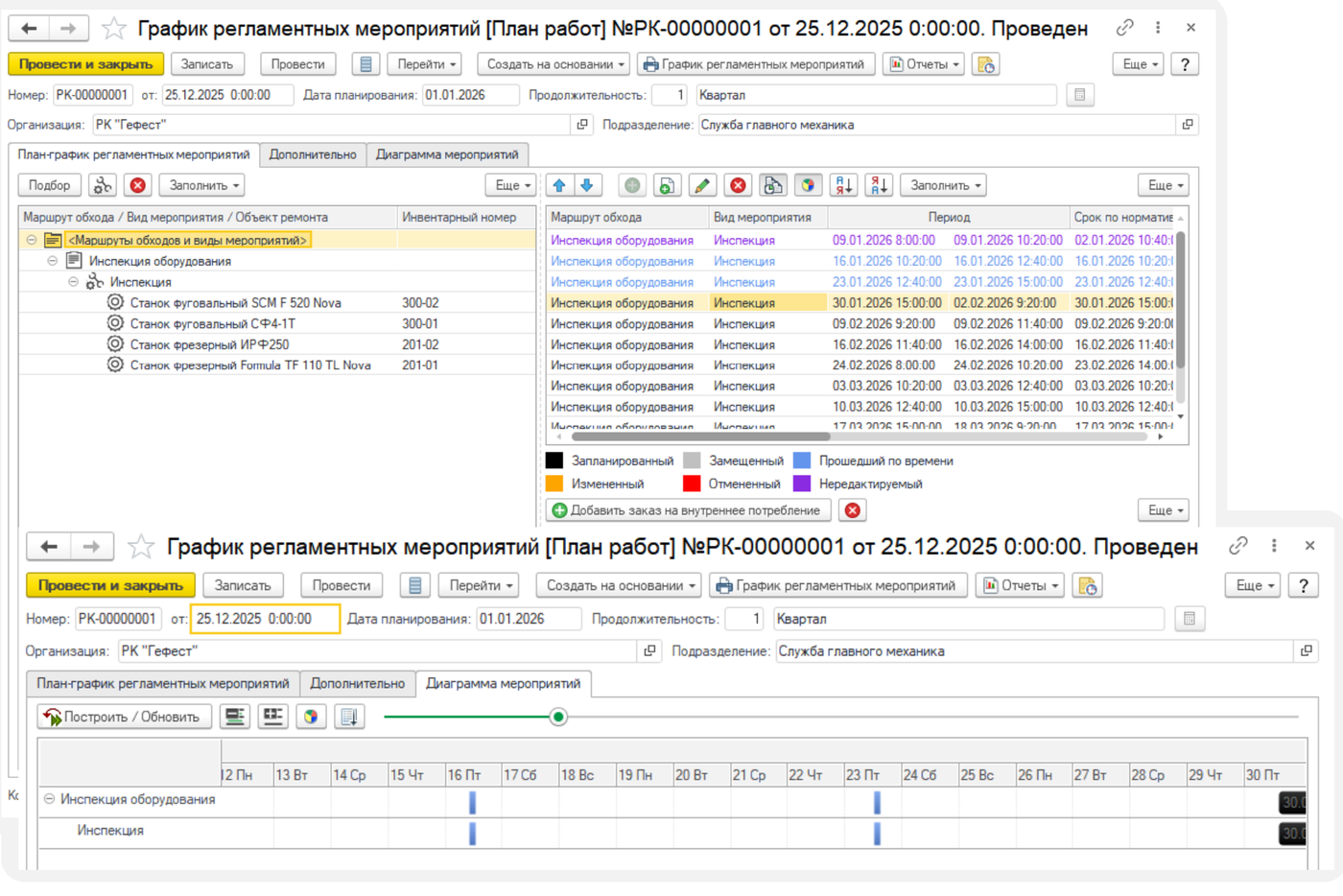Move row up arrow in upper window
Viewport: 1343px width, 896px height.
[559, 185]
